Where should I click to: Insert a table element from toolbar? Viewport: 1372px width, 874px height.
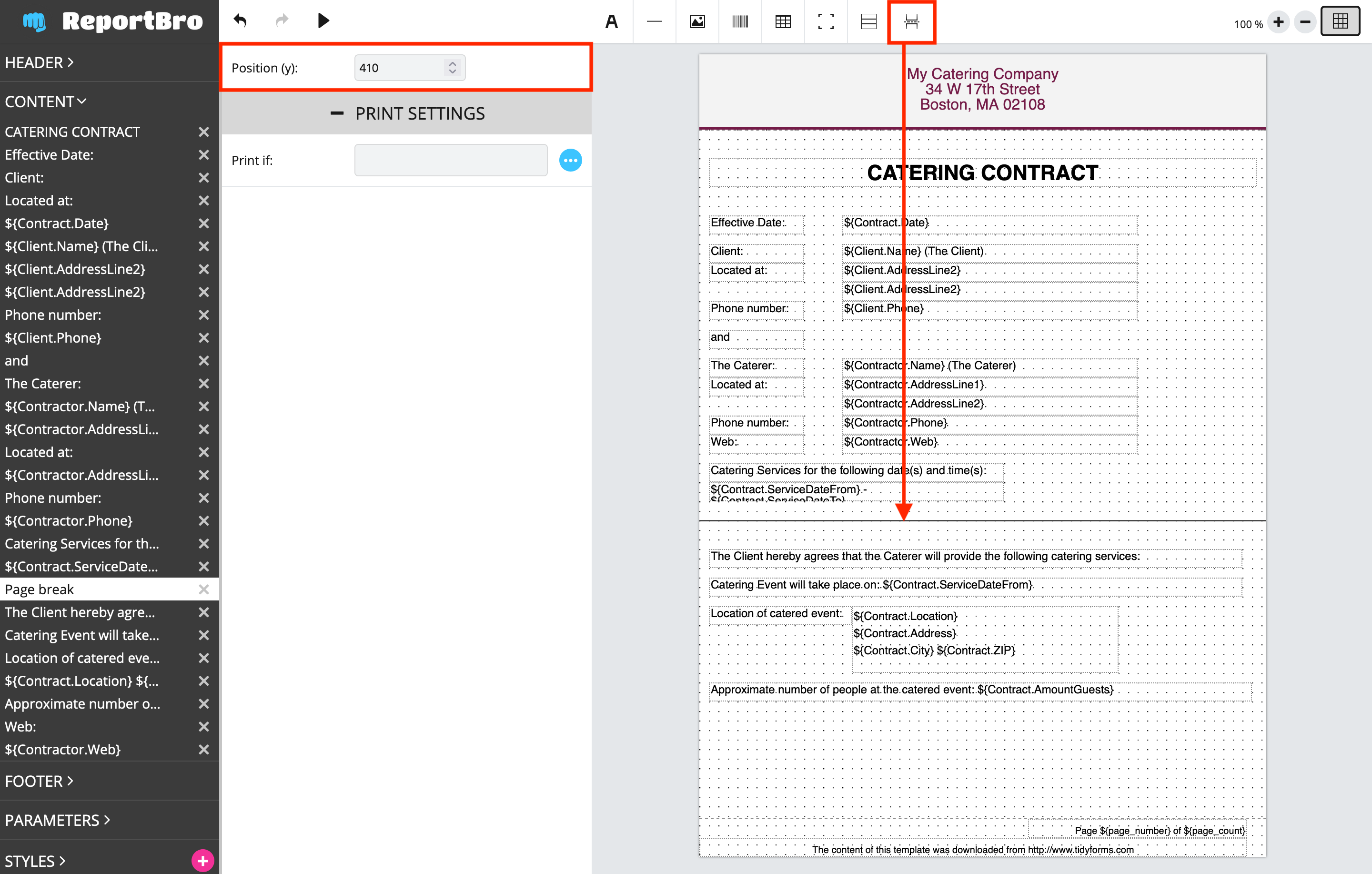[x=783, y=21]
